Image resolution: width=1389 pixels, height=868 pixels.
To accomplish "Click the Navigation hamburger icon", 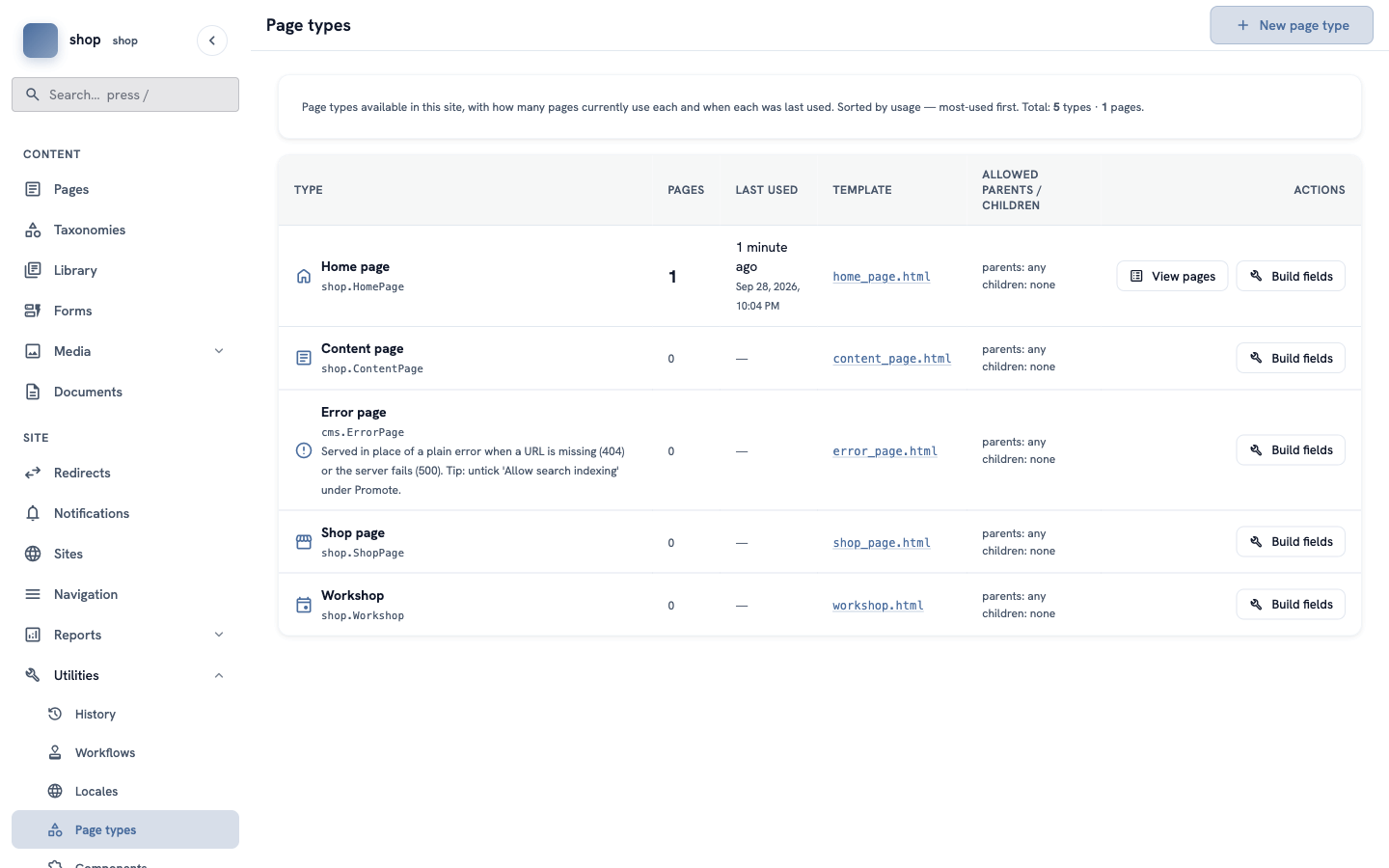I will 33,594.
